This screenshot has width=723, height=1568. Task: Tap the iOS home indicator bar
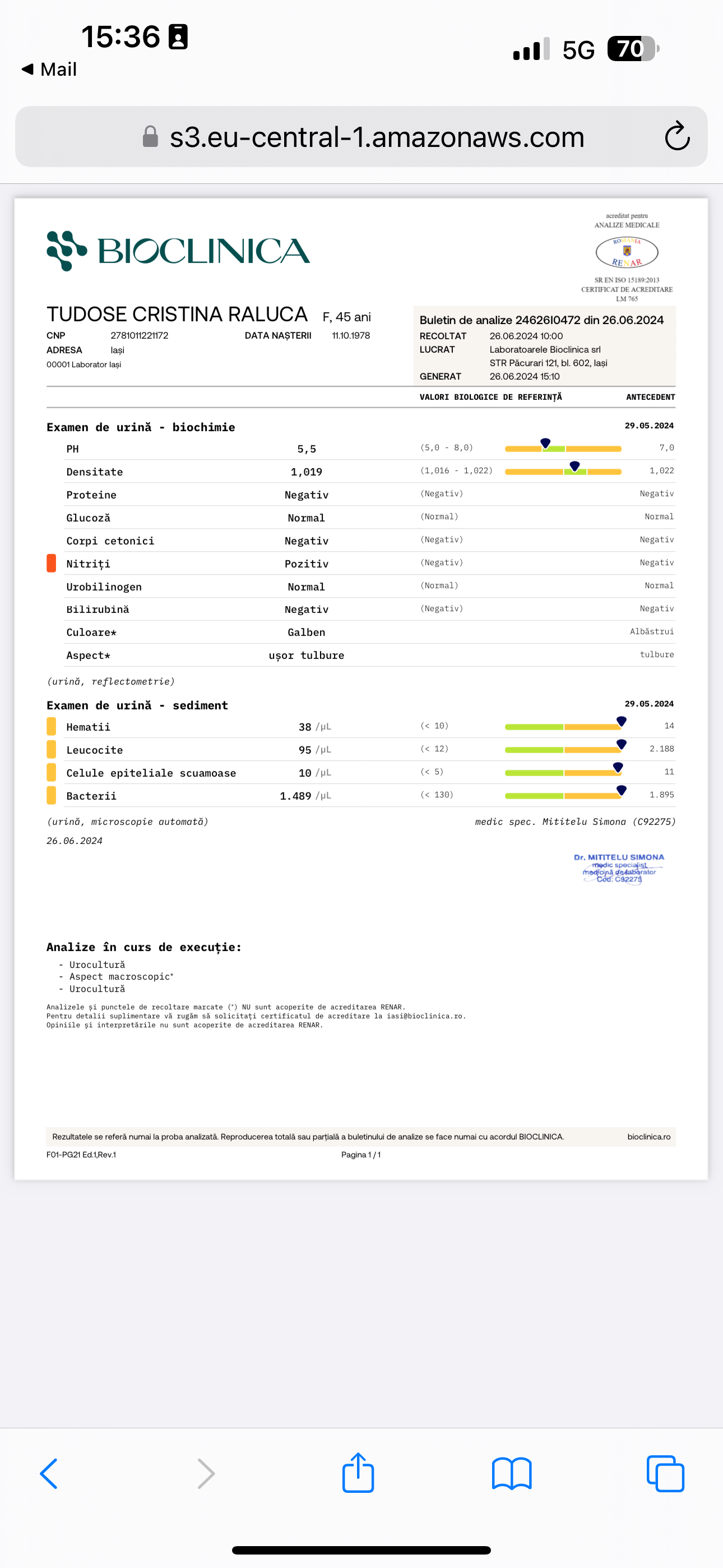(x=361, y=1551)
